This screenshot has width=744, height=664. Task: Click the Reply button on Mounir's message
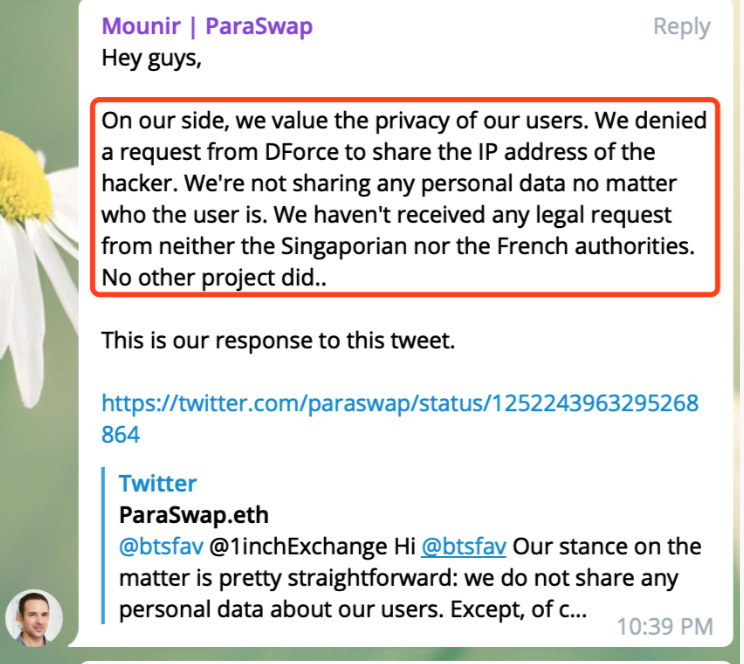click(681, 27)
